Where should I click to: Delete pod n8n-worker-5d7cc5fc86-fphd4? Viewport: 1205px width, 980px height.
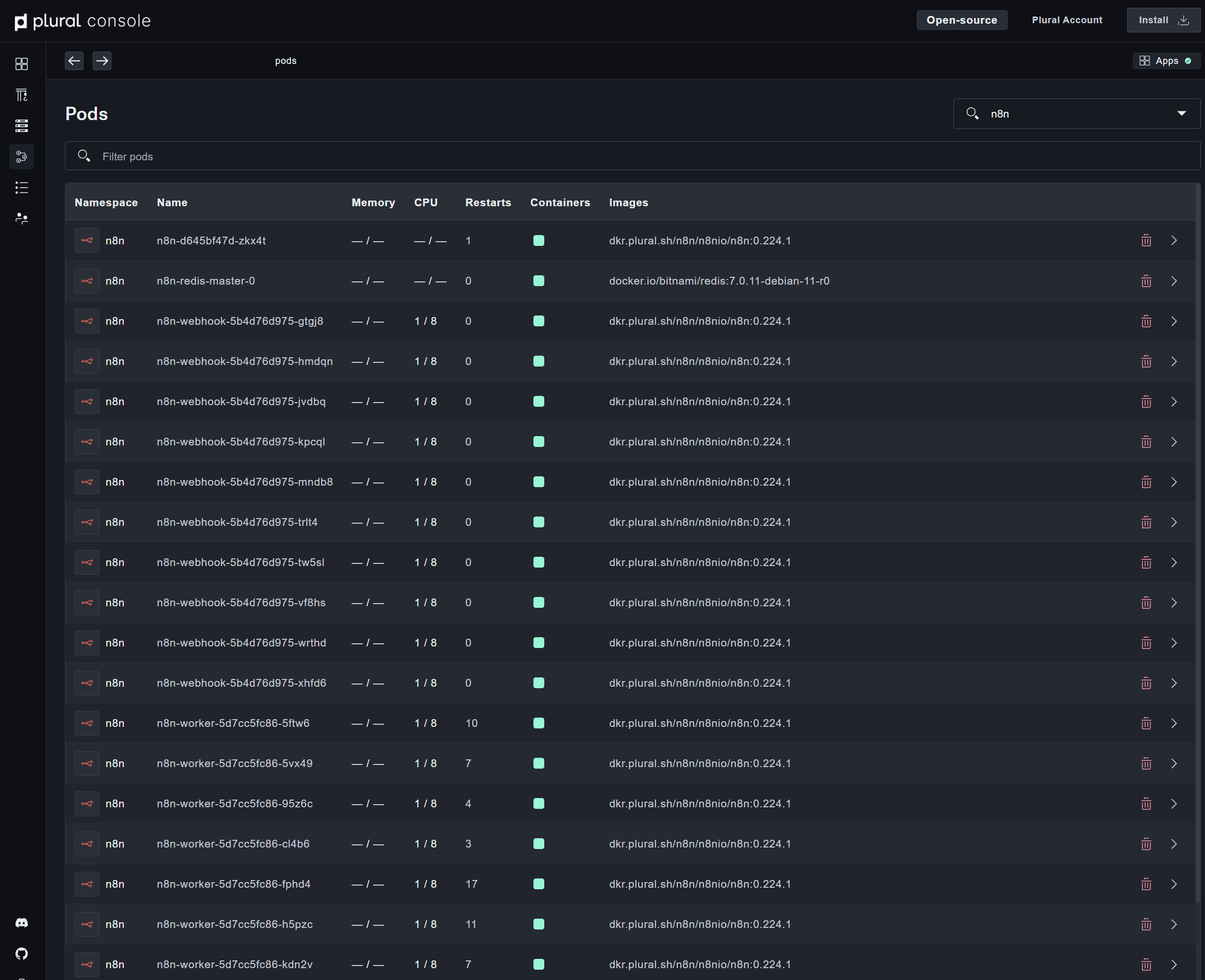pyautogui.click(x=1146, y=884)
